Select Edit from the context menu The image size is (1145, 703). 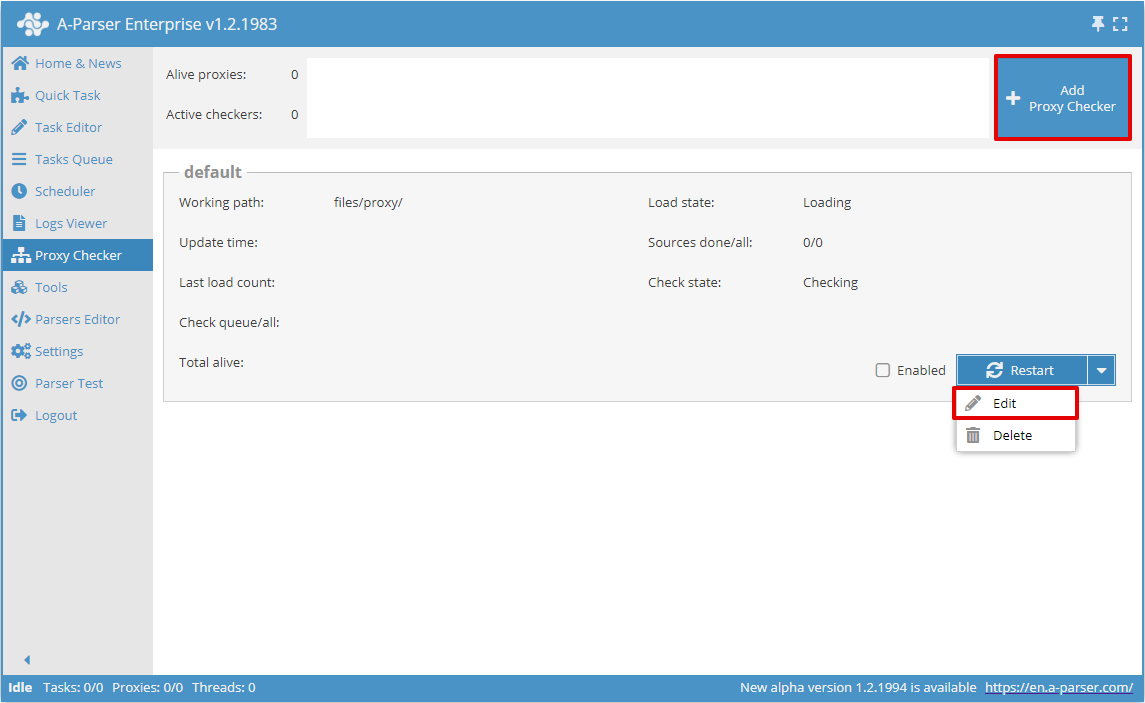point(1015,402)
